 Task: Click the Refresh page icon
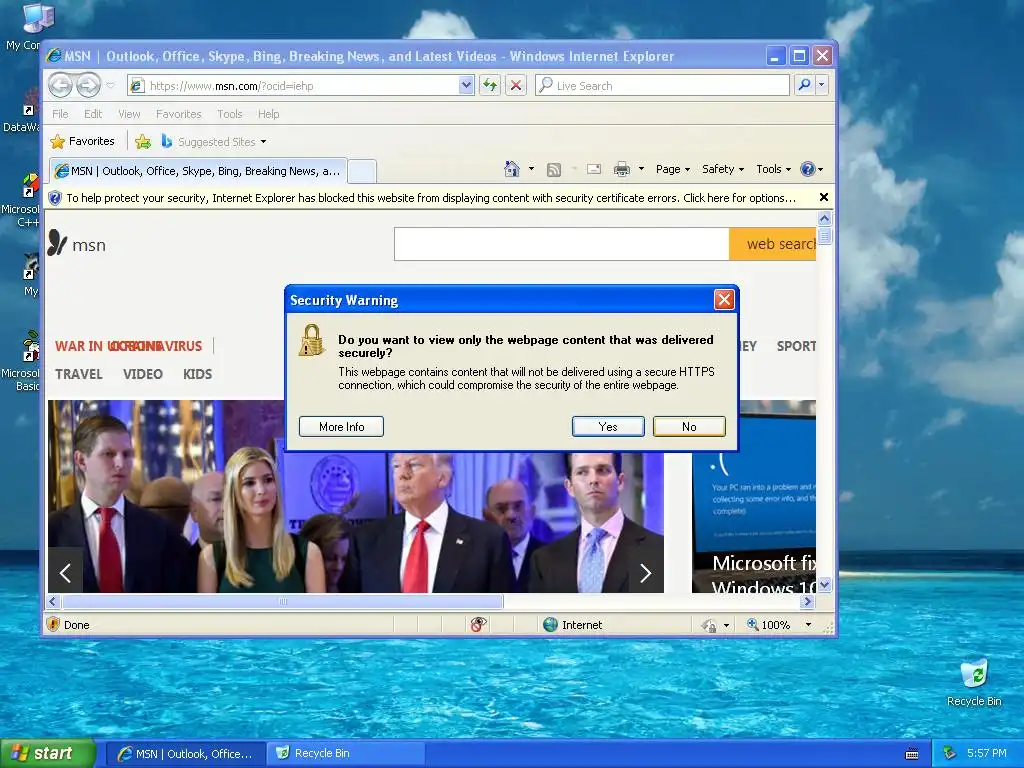coord(490,86)
